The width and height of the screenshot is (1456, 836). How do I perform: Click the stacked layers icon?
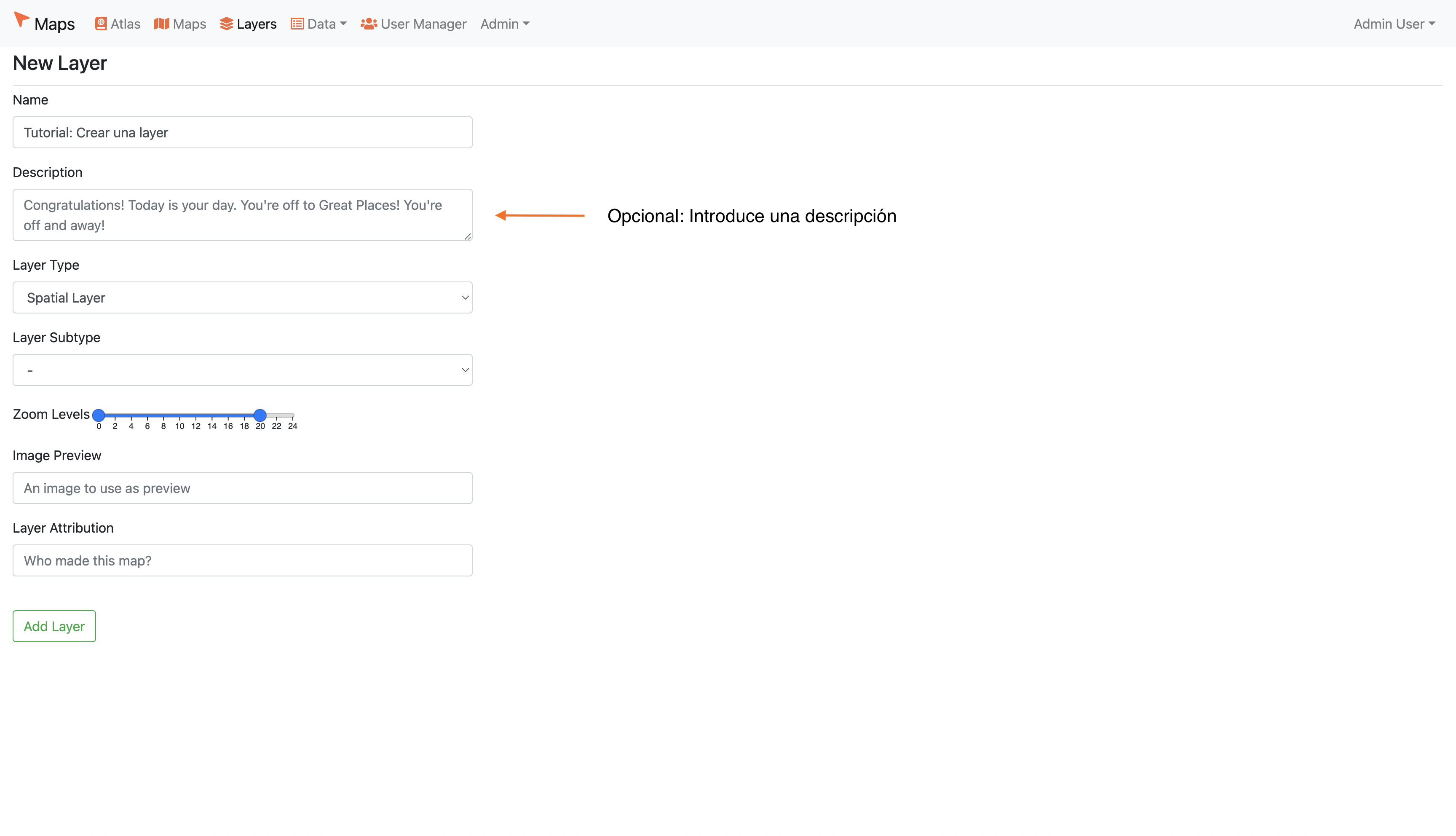click(226, 24)
